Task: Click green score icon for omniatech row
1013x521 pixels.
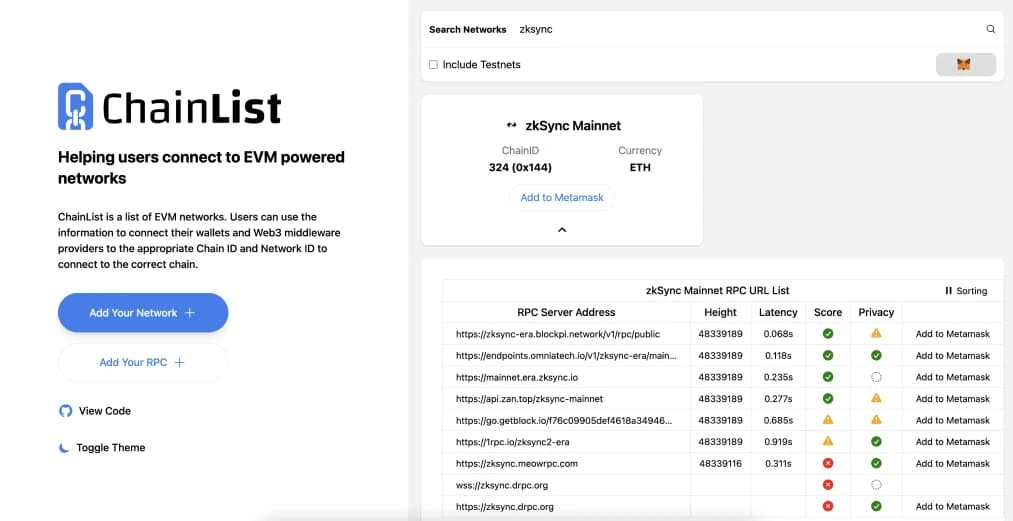Action: click(x=828, y=356)
